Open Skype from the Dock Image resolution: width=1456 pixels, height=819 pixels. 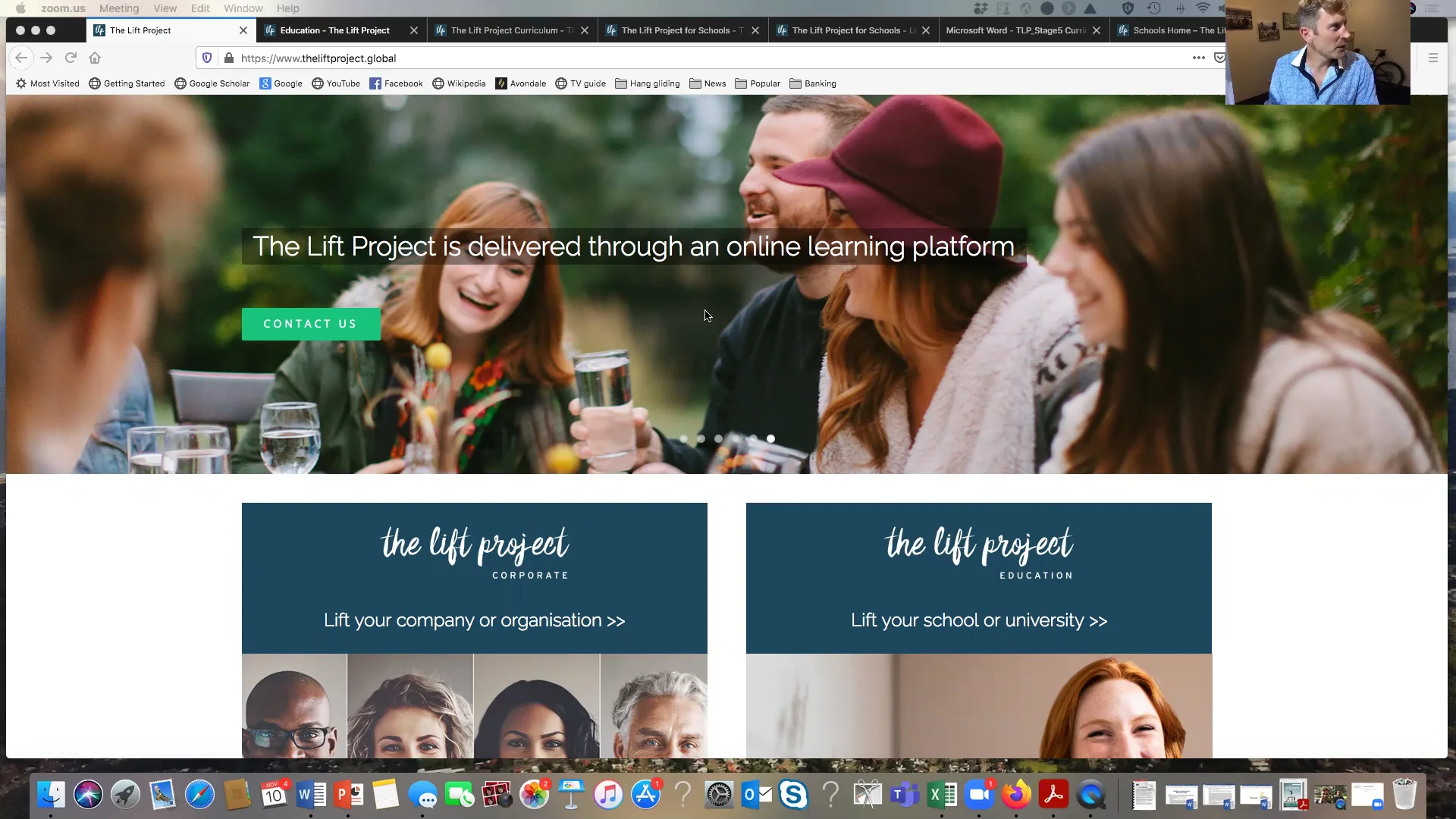[x=794, y=795]
